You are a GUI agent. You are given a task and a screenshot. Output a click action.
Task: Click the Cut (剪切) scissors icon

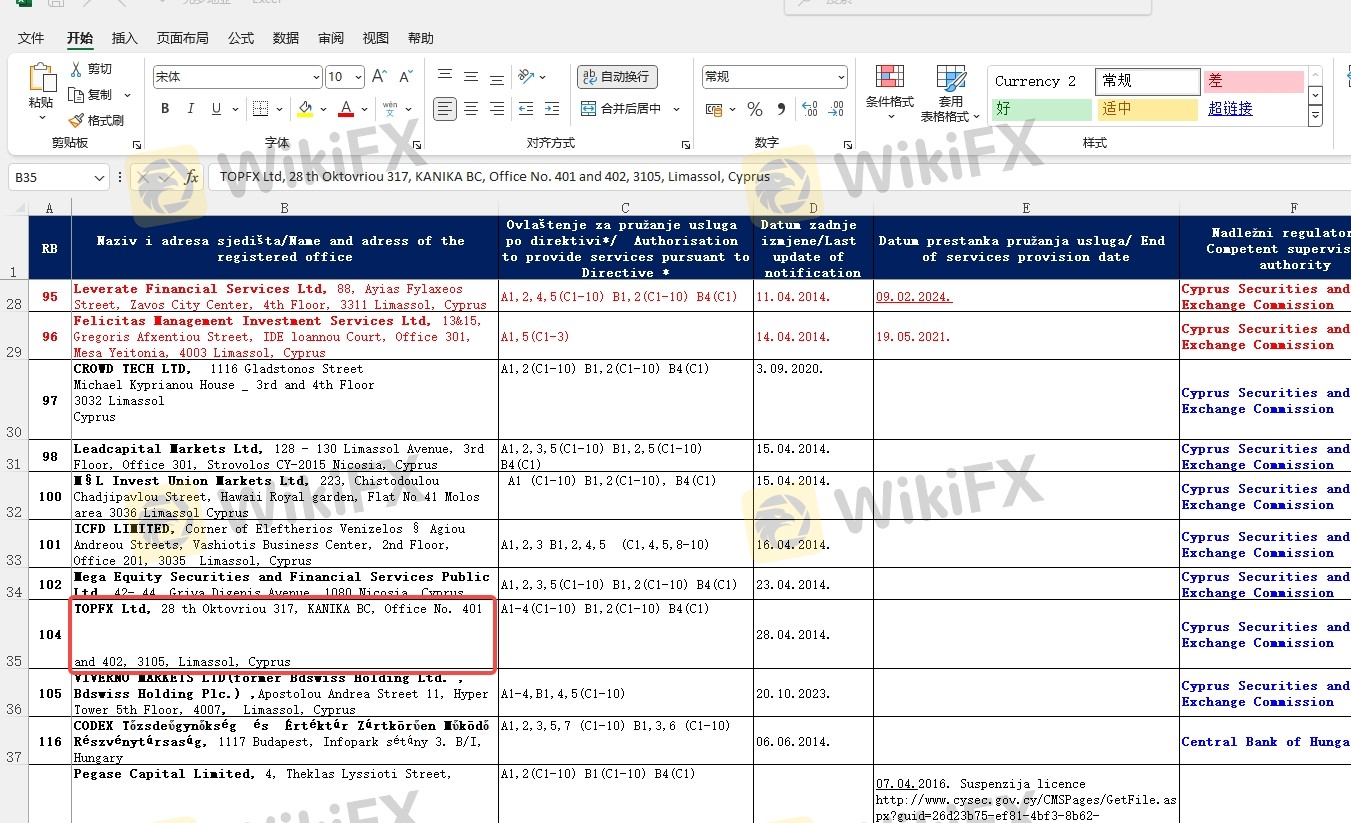pos(76,69)
